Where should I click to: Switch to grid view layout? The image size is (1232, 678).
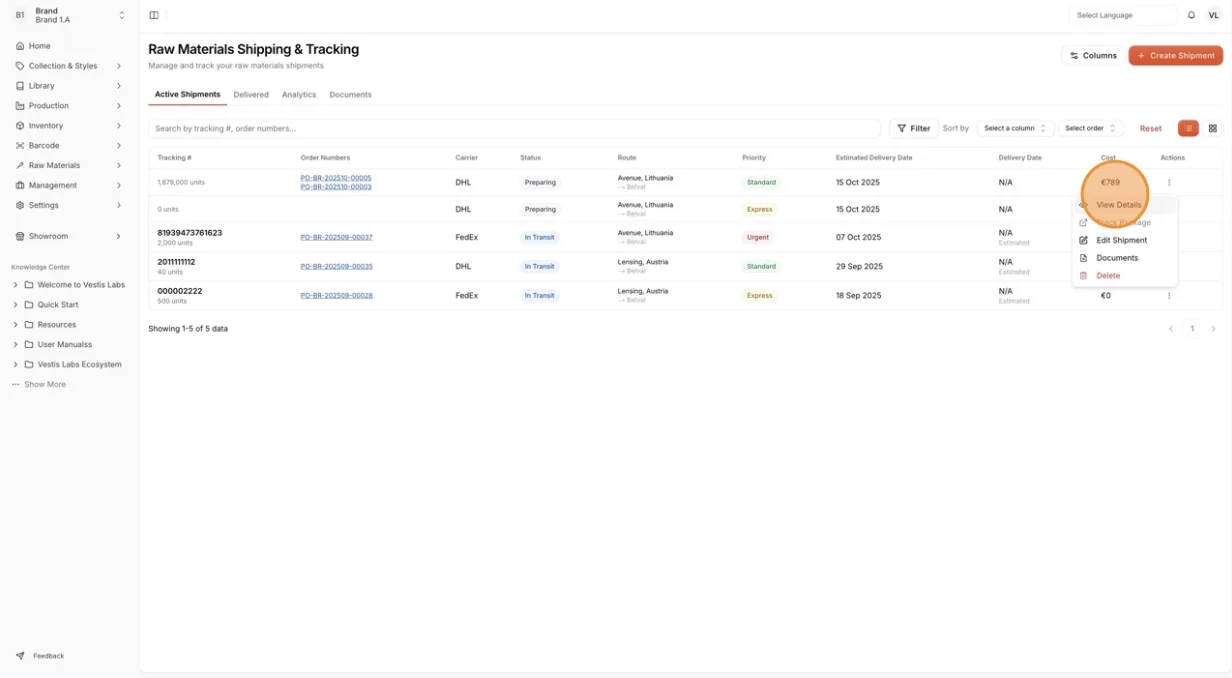coord(1213,128)
